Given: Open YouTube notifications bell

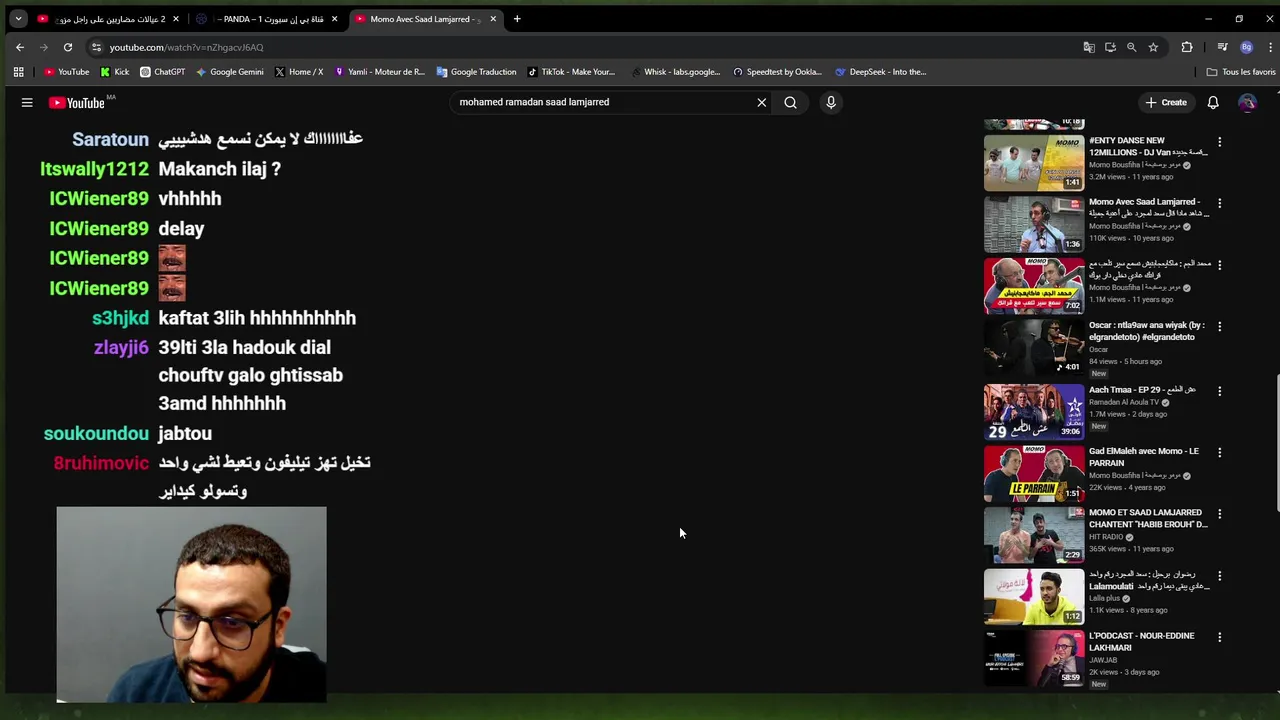Looking at the screenshot, I should 1212,102.
